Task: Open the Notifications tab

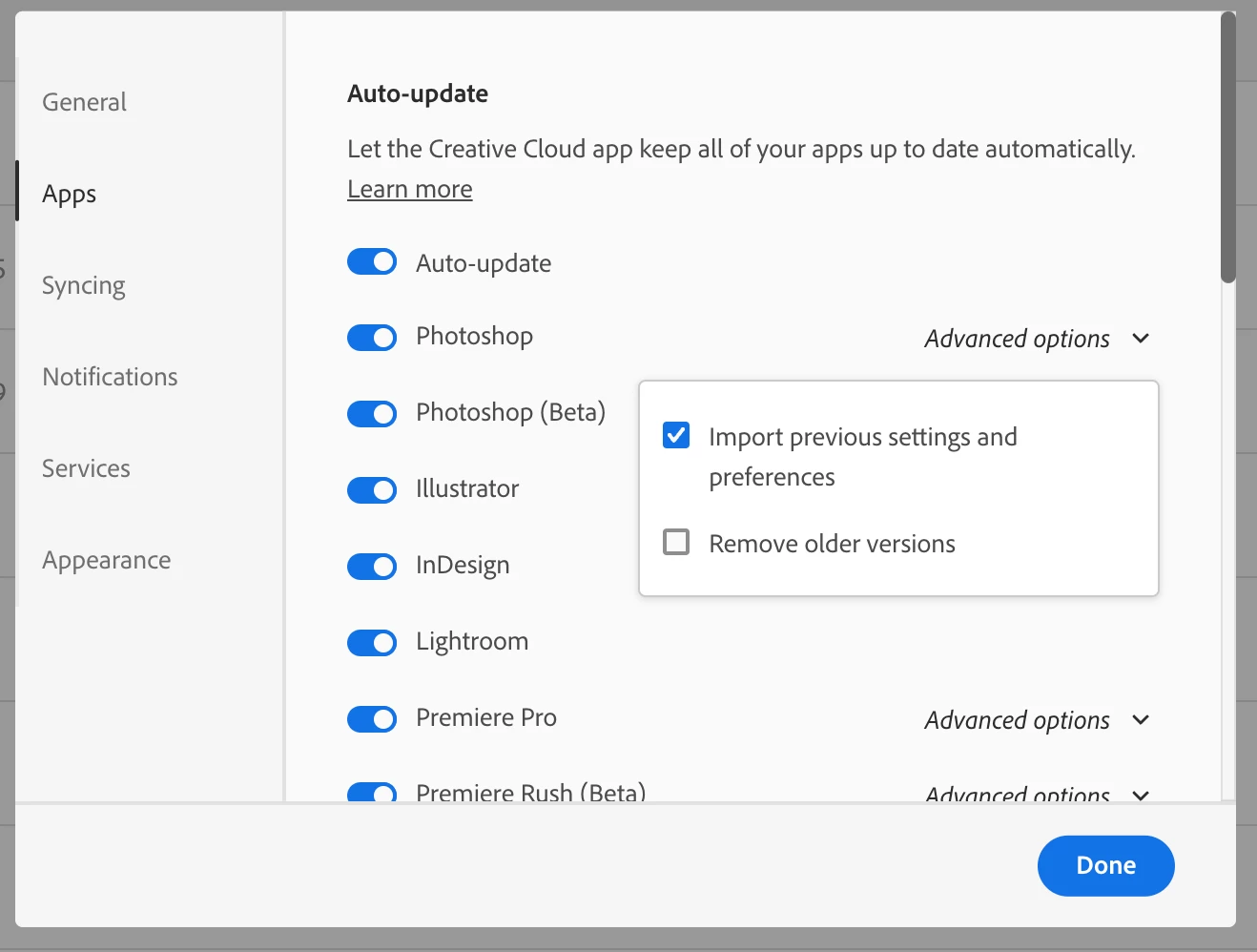Action: (x=110, y=377)
